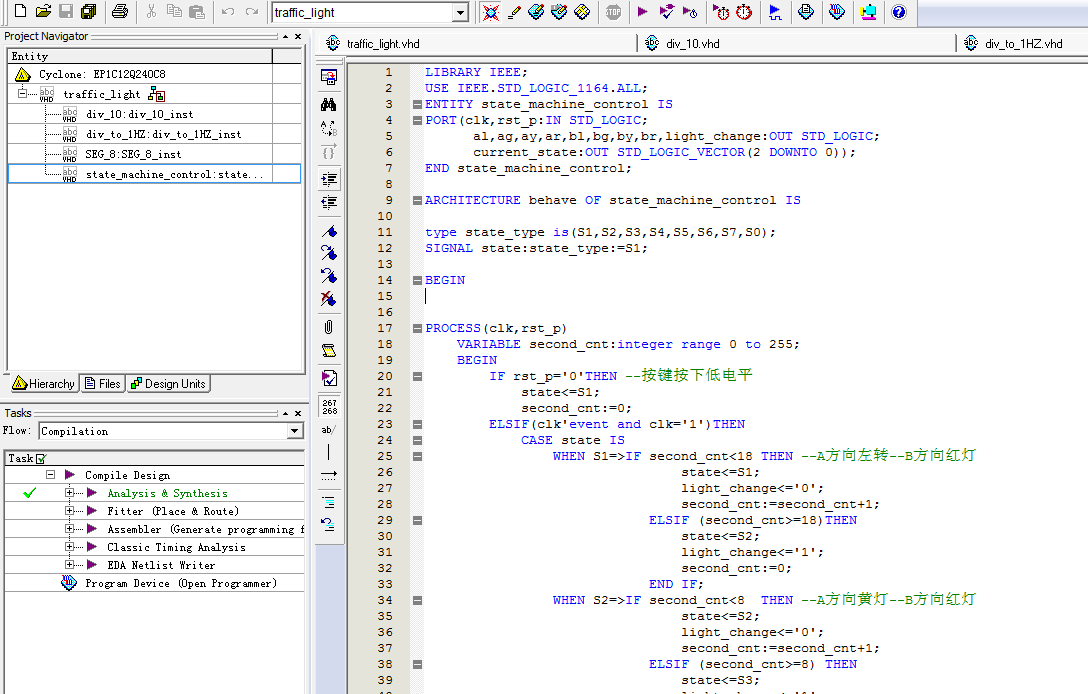Switch to the Files tab
The height and width of the screenshot is (694, 1088).
(x=103, y=384)
